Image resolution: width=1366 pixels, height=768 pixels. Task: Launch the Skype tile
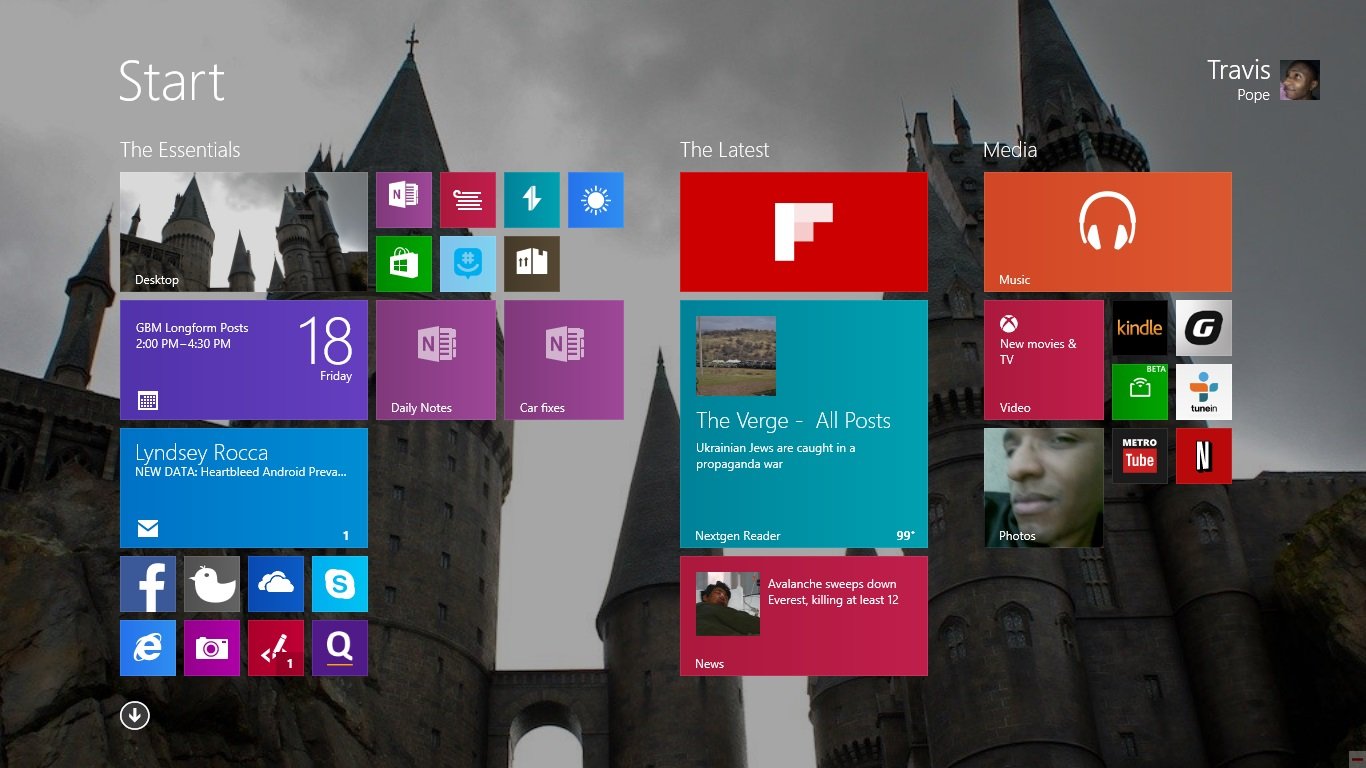coord(340,584)
